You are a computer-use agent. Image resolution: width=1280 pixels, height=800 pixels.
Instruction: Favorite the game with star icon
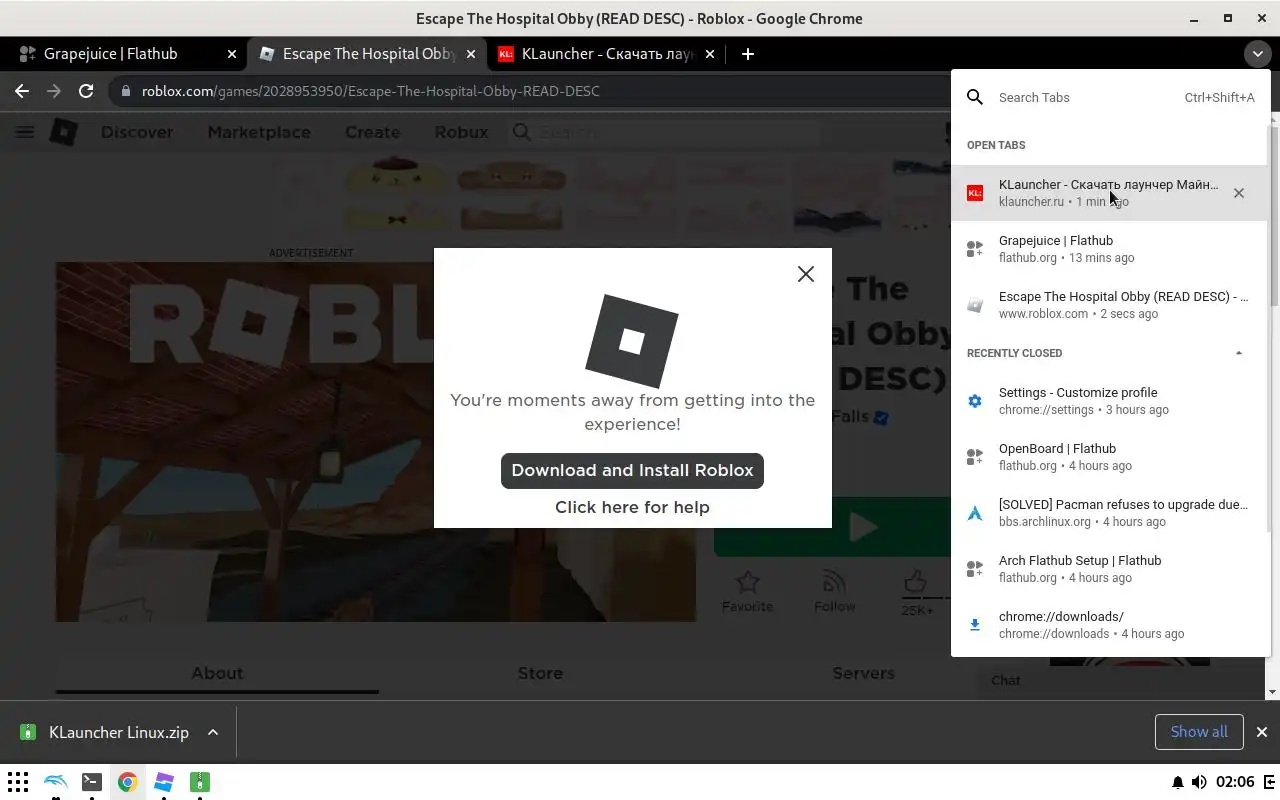pyautogui.click(x=747, y=592)
